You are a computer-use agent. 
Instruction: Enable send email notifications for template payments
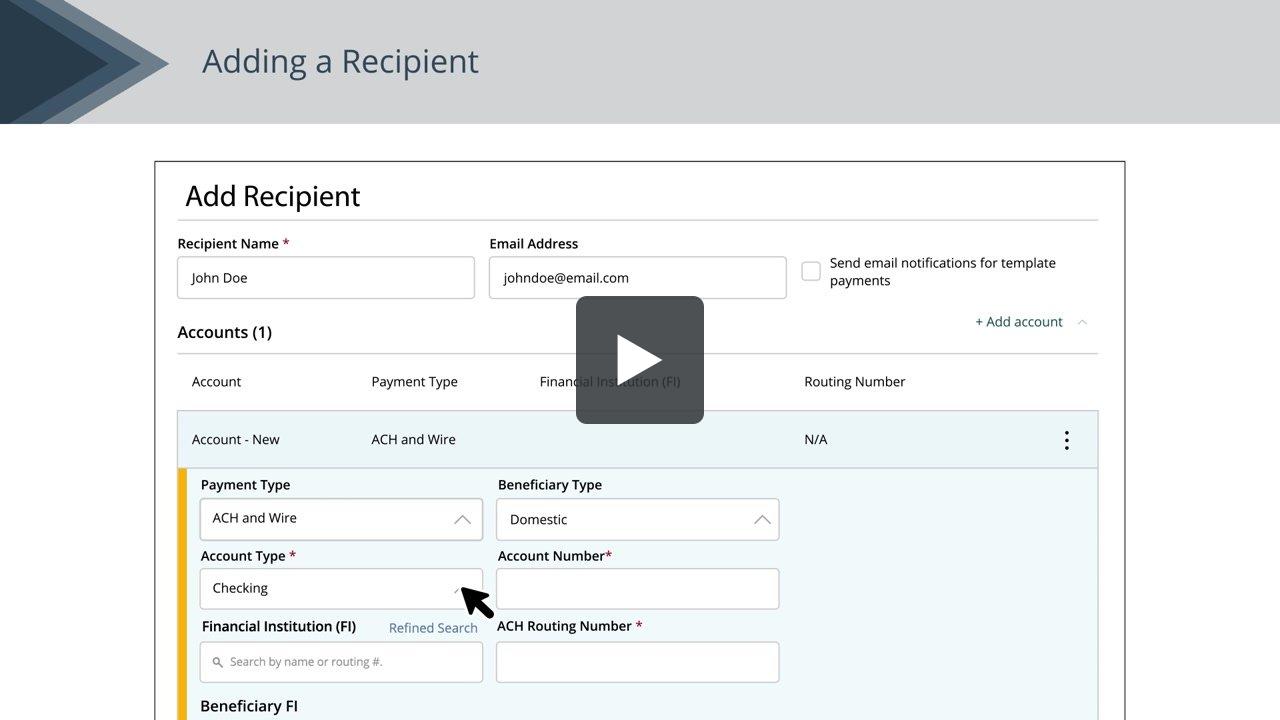click(x=811, y=271)
